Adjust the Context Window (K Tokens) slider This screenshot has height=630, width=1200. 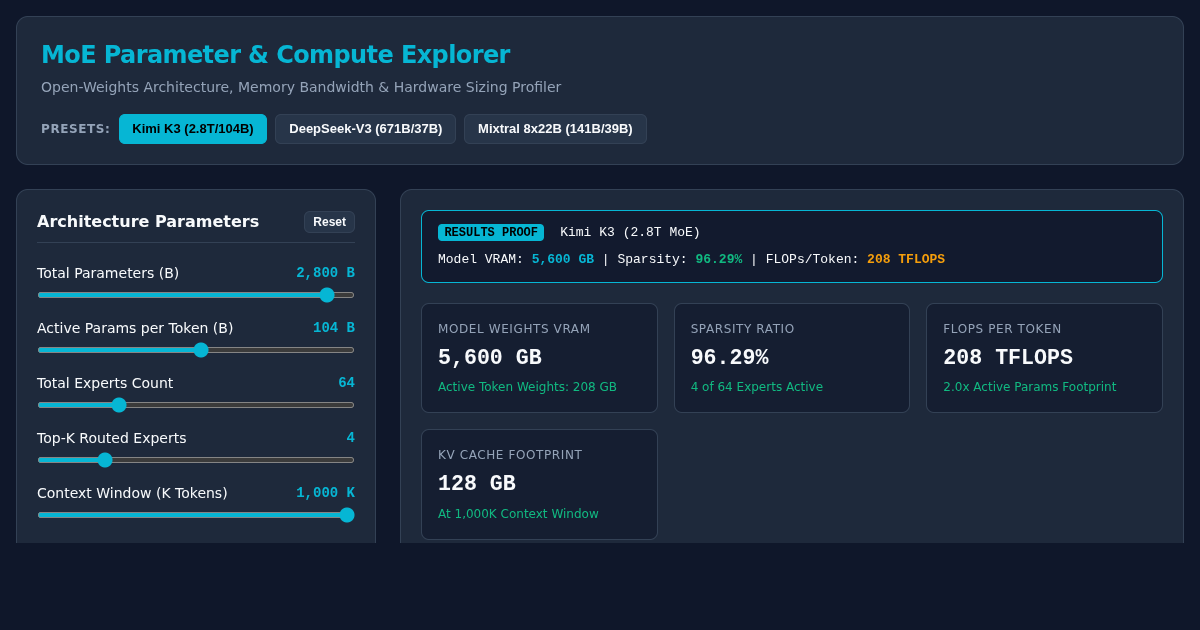[196, 515]
